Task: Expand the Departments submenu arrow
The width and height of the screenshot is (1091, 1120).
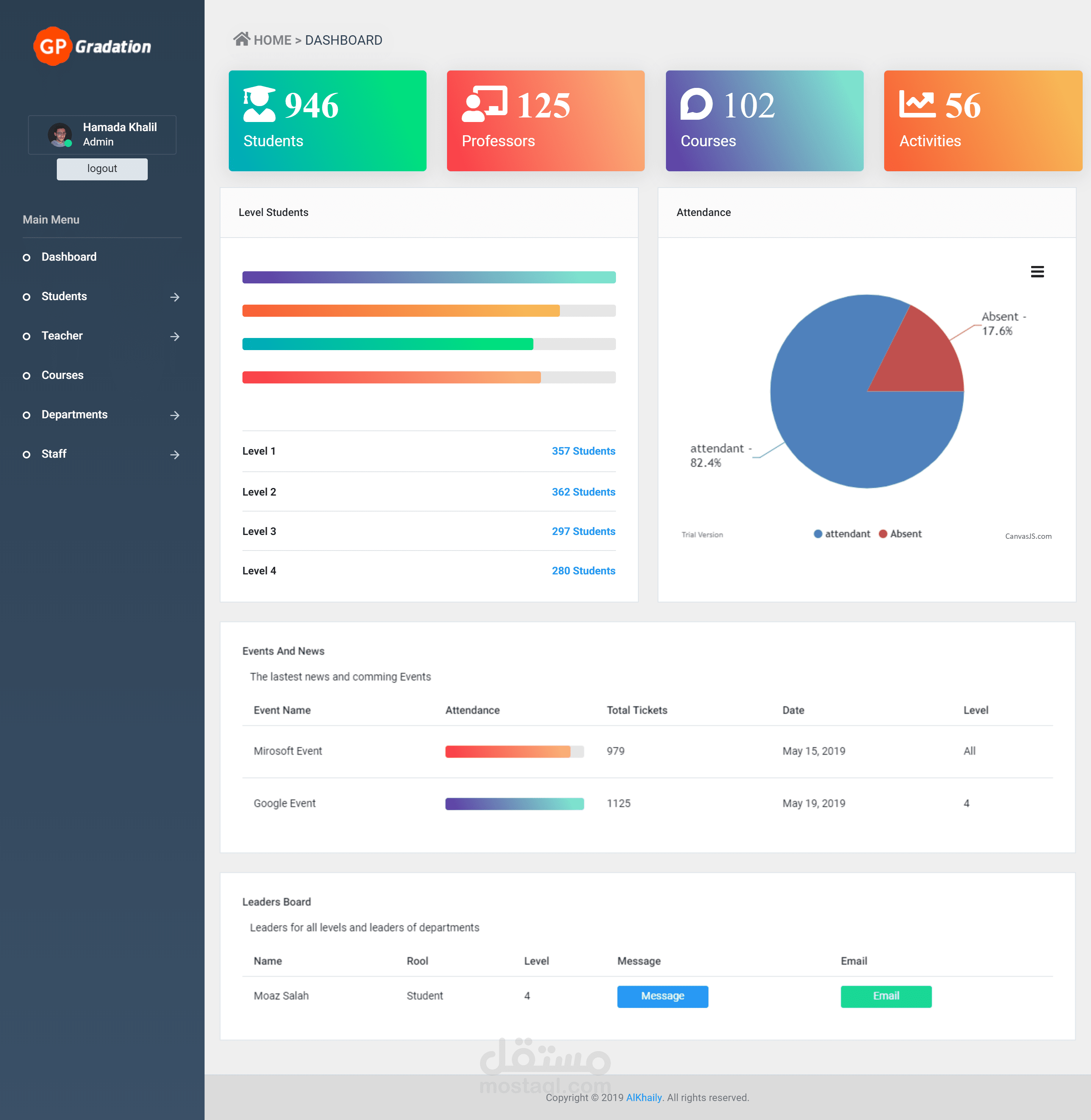Action: click(175, 415)
